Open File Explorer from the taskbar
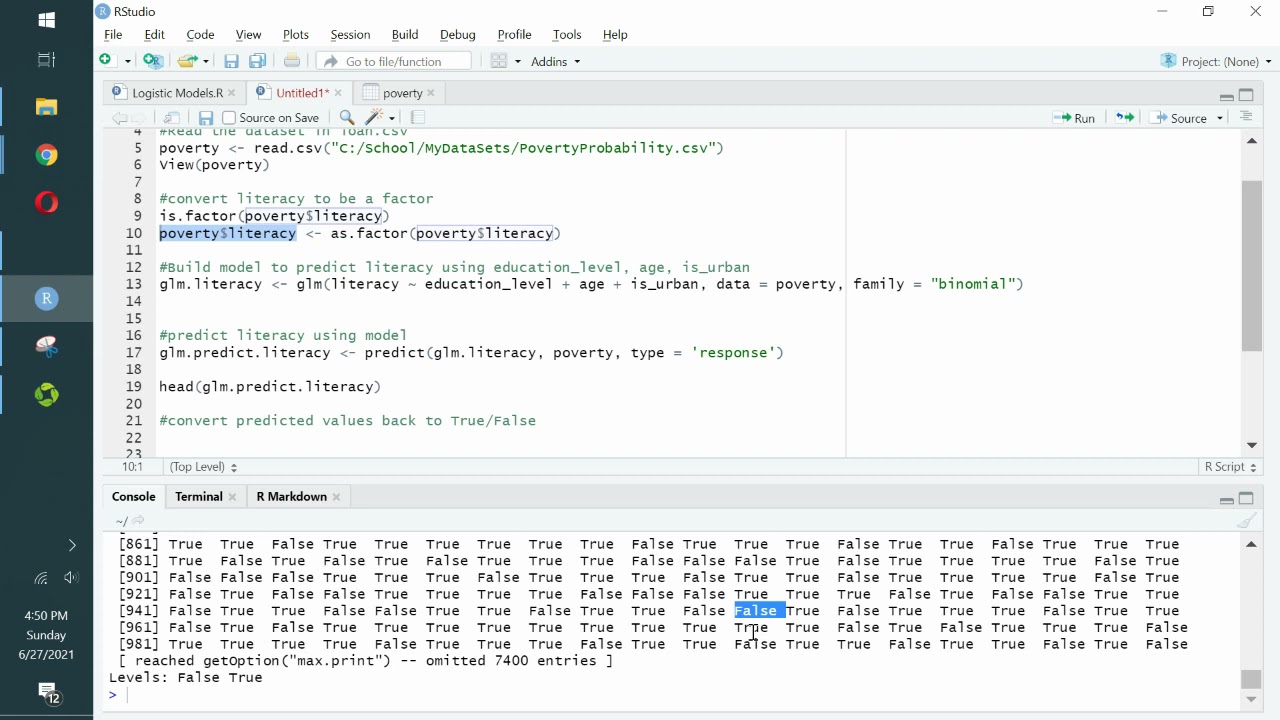The width and height of the screenshot is (1280, 720). 46,107
